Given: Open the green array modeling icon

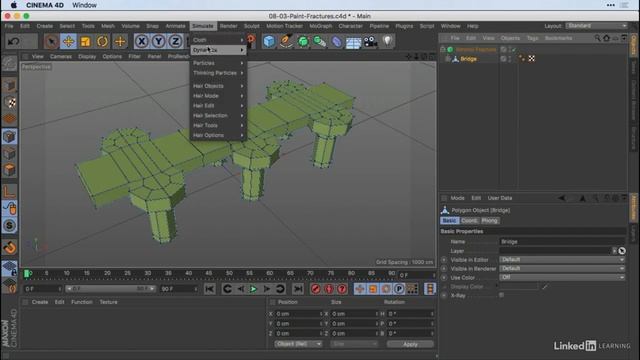Looking at the screenshot, I should point(320,41).
